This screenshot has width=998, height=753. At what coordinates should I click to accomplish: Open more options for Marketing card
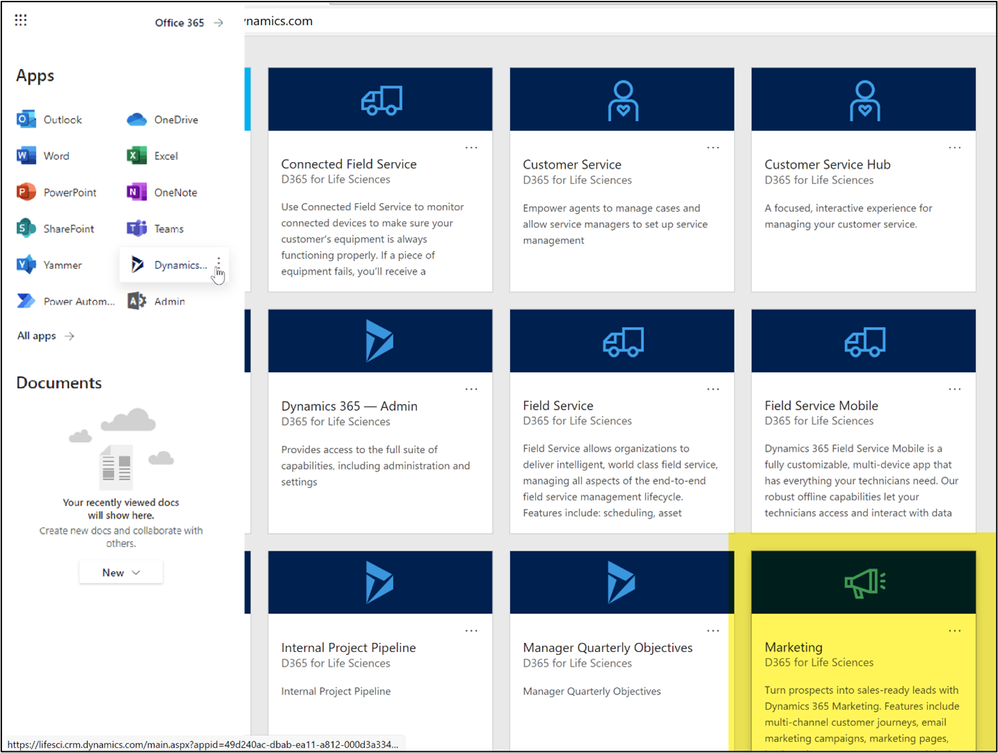pyautogui.click(x=955, y=631)
